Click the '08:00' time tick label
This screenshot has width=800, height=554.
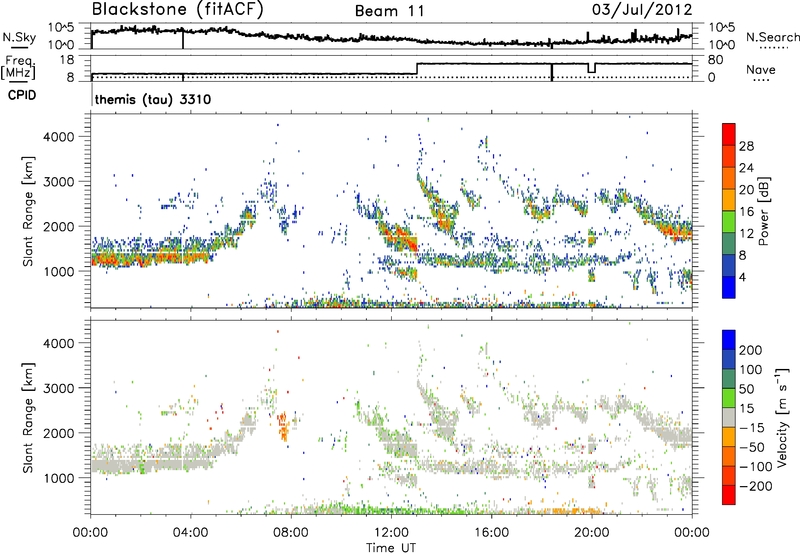click(x=291, y=533)
